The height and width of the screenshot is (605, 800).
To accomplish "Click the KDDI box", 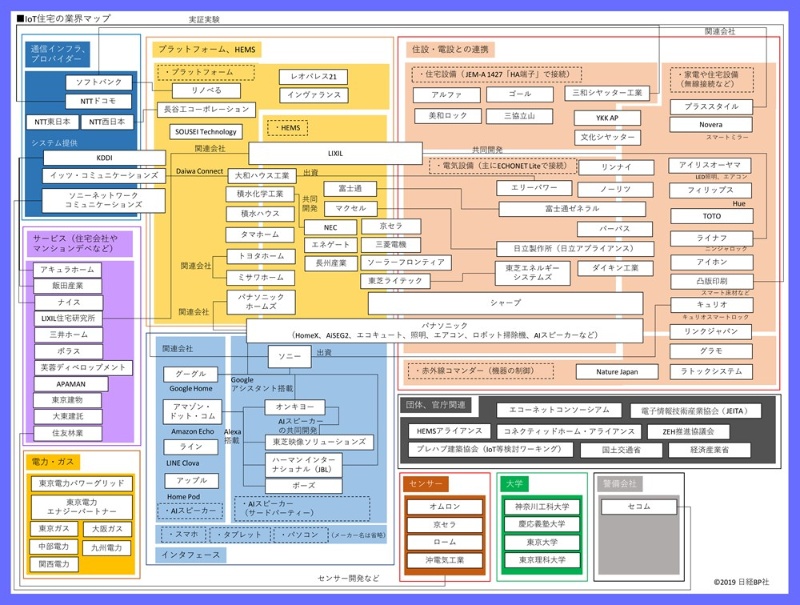I will (105, 158).
